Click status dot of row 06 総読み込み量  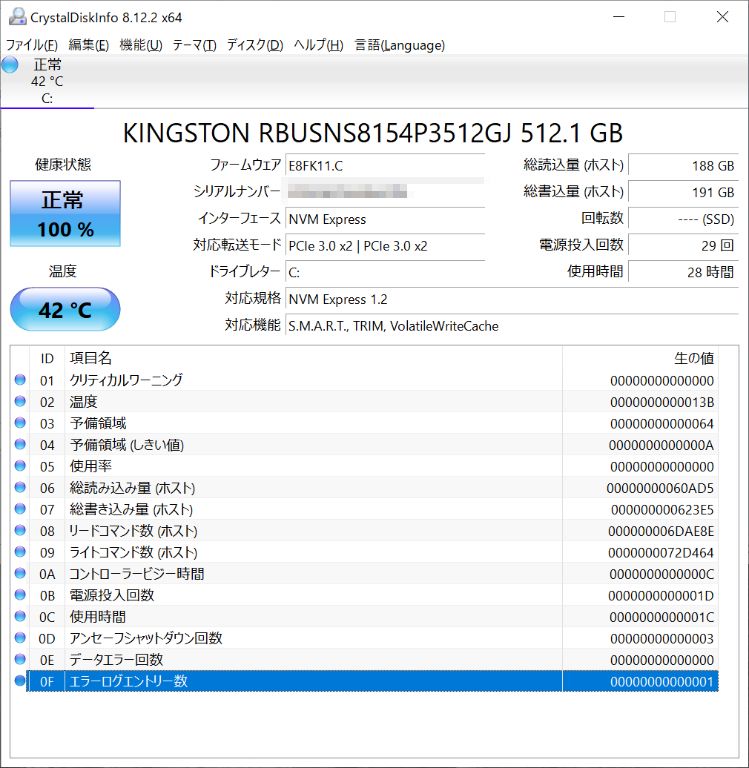coord(20,487)
